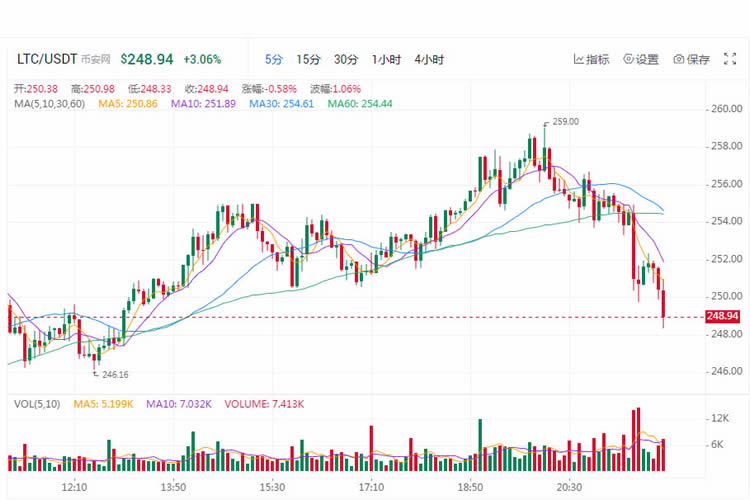Screen dimensions: 750x500
Task: Click the LTC/USDT pair name
Action: tap(47, 59)
